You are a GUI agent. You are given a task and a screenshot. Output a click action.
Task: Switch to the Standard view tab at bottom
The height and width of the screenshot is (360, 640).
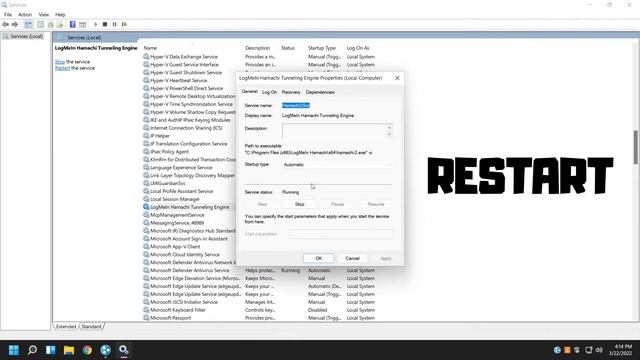pos(91,327)
